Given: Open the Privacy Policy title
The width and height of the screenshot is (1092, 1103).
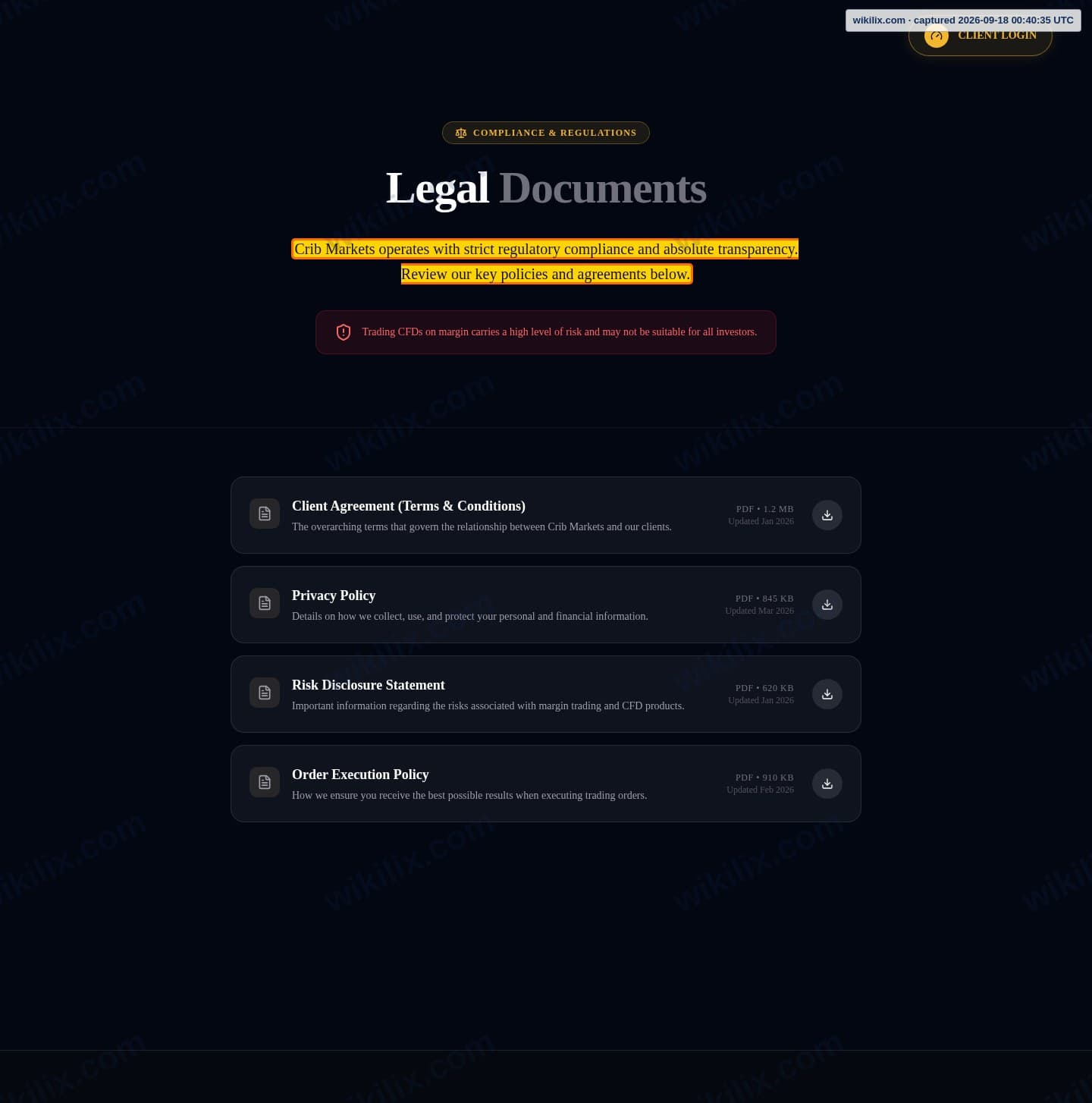Looking at the screenshot, I should [334, 595].
